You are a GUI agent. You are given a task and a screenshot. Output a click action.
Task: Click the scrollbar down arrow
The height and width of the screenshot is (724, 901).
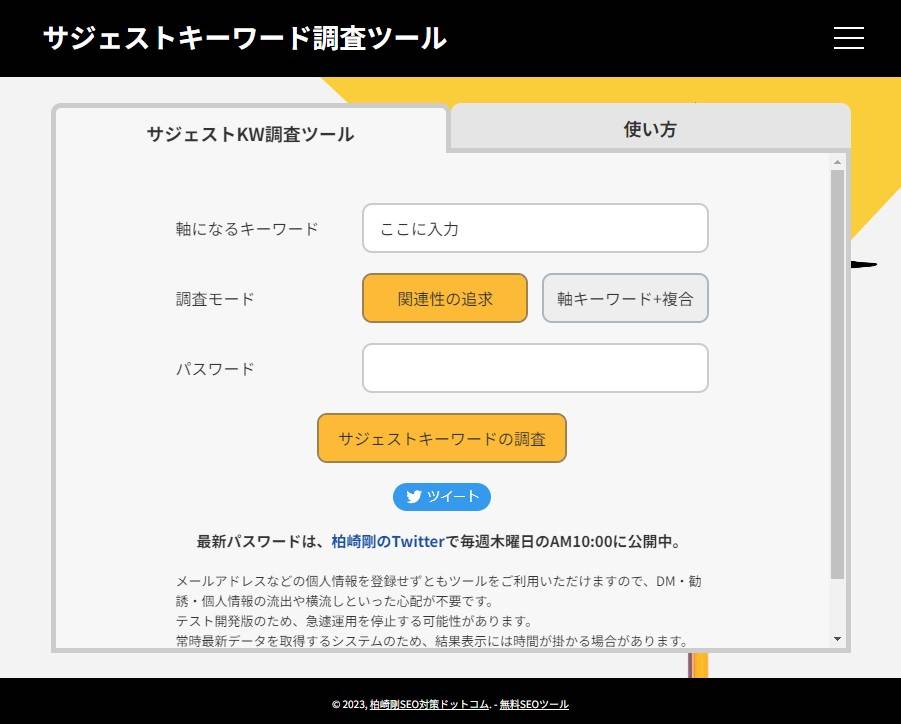click(x=837, y=639)
